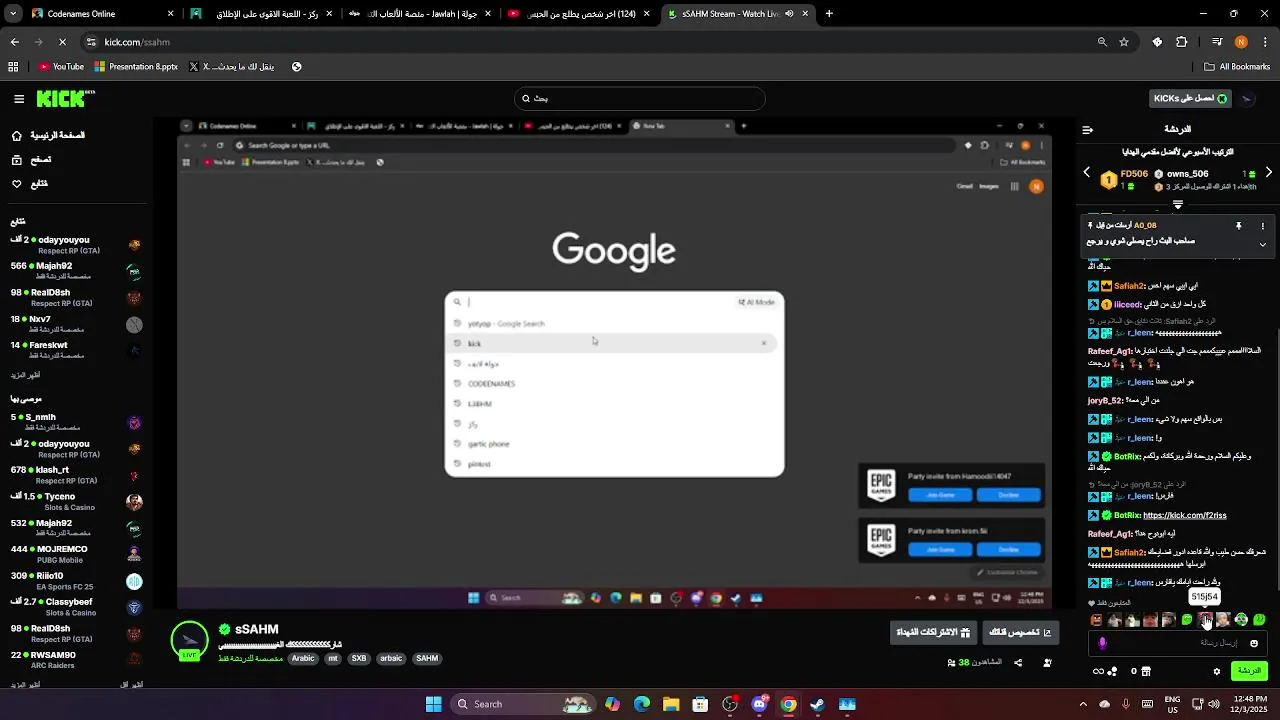Image resolution: width=1280 pixels, height=720 pixels.
Task: Open the odayyouyou channel in the Following list
Action: (75, 245)
